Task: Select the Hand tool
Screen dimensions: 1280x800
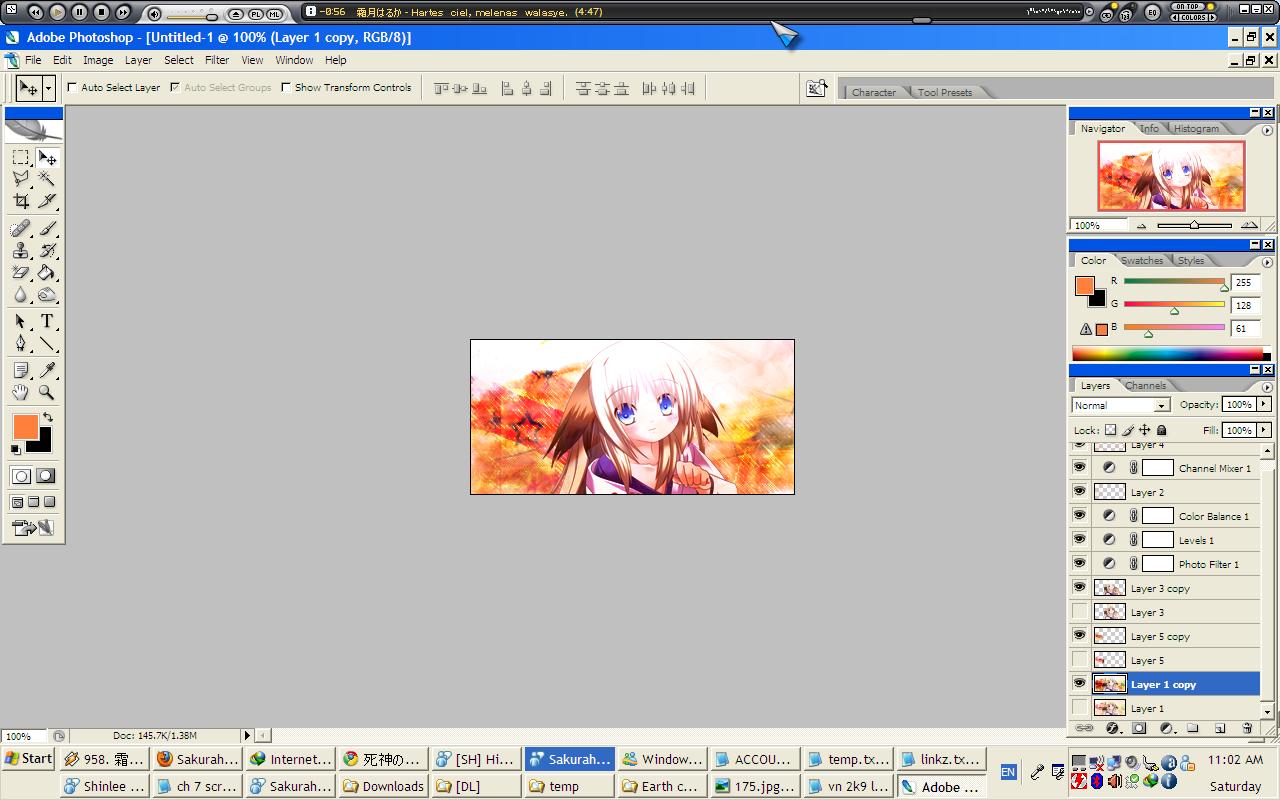Action: 20,393
